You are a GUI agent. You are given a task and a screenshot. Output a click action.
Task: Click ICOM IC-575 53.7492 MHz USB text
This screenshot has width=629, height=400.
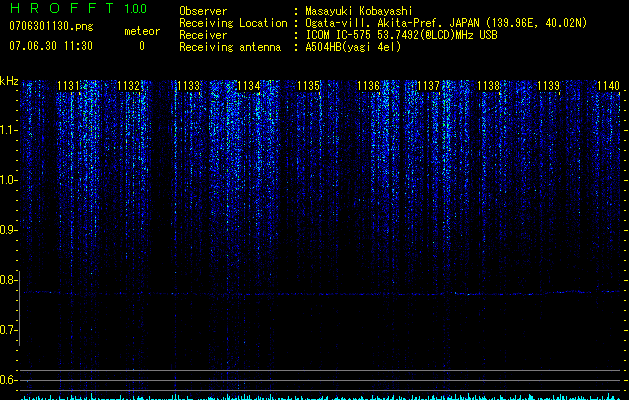click(401, 35)
